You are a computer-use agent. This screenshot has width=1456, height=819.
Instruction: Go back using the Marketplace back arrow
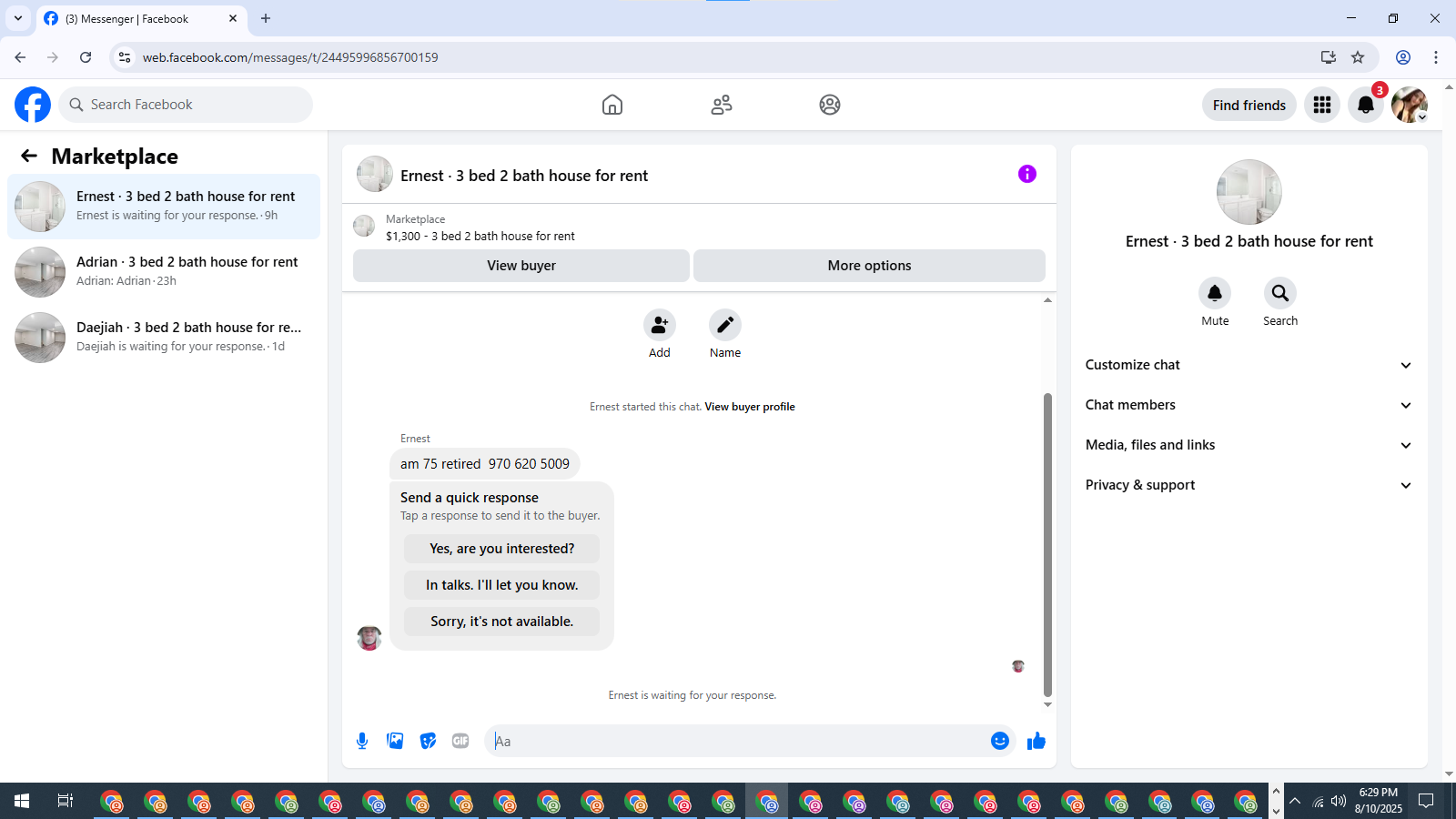coord(29,156)
